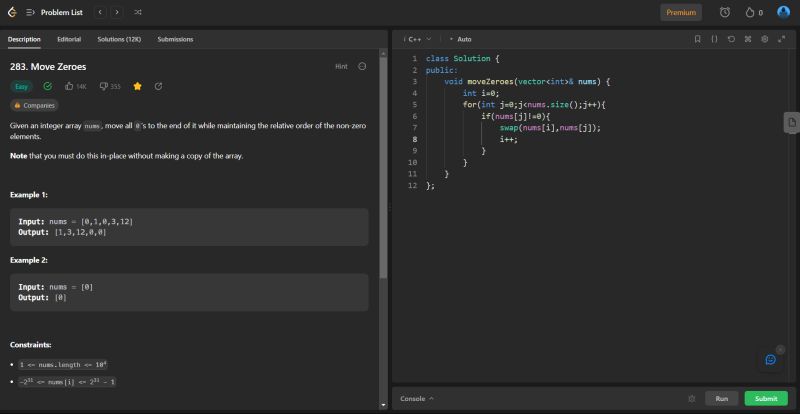Click the format code braces icon
Image resolution: width=800 pixels, height=414 pixels.
coord(714,39)
